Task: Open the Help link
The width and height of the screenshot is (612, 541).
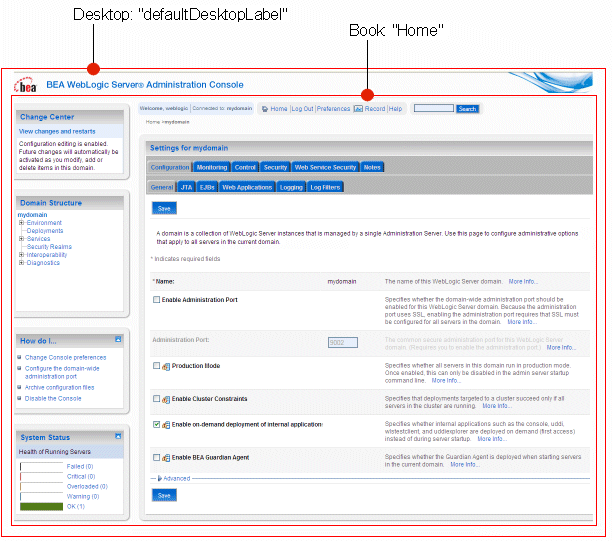Action: [395, 109]
